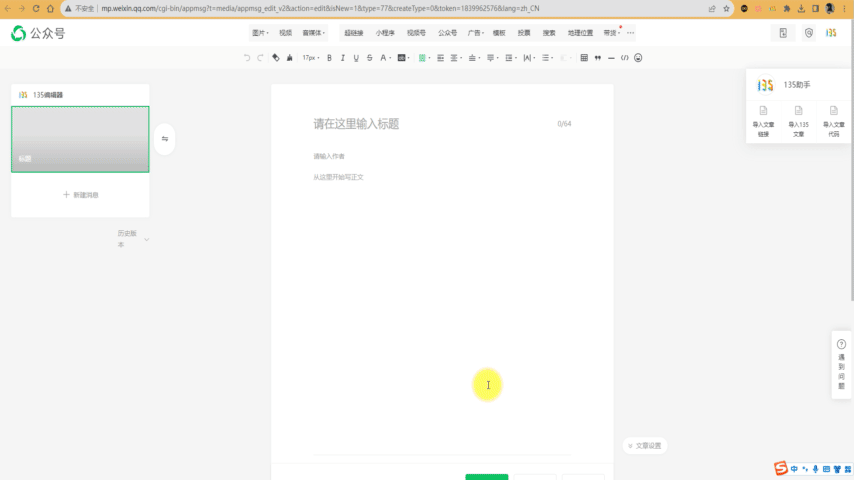The image size is (854, 480).
Task: Open the font color picker 'A'
Action: (x=384, y=58)
